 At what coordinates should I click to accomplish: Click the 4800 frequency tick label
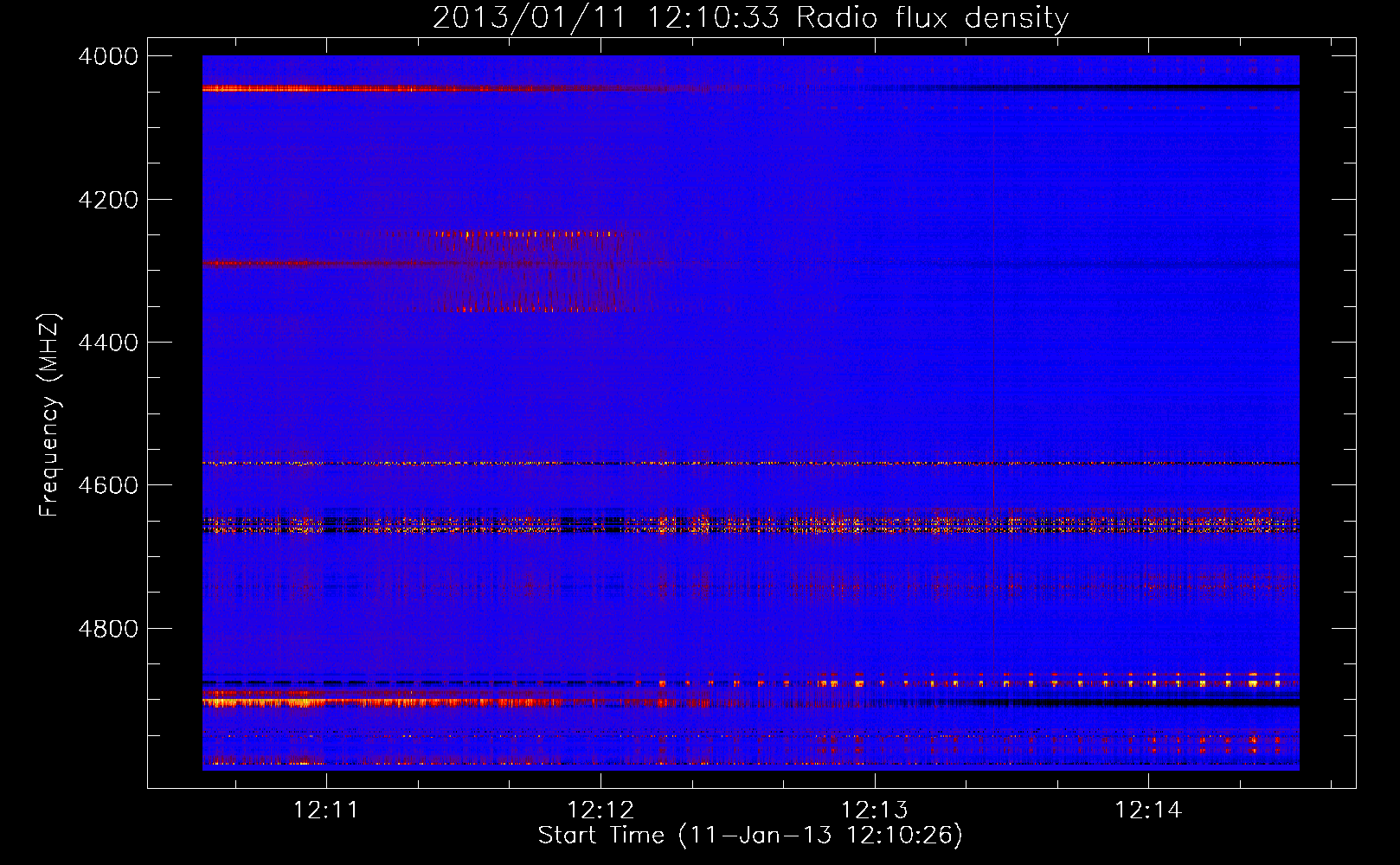(108, 628)
